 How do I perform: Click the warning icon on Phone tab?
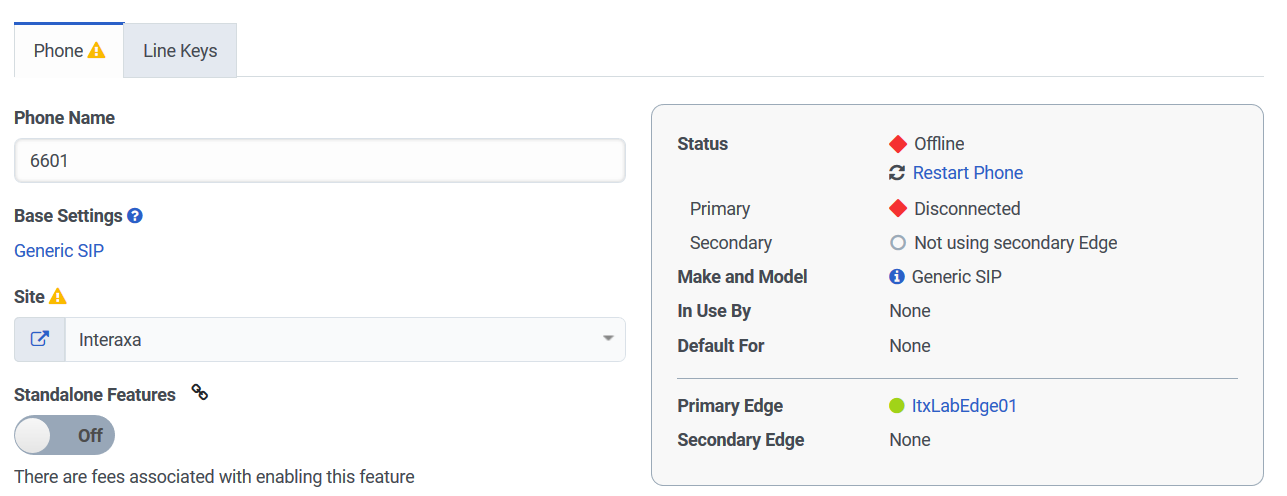96,50
